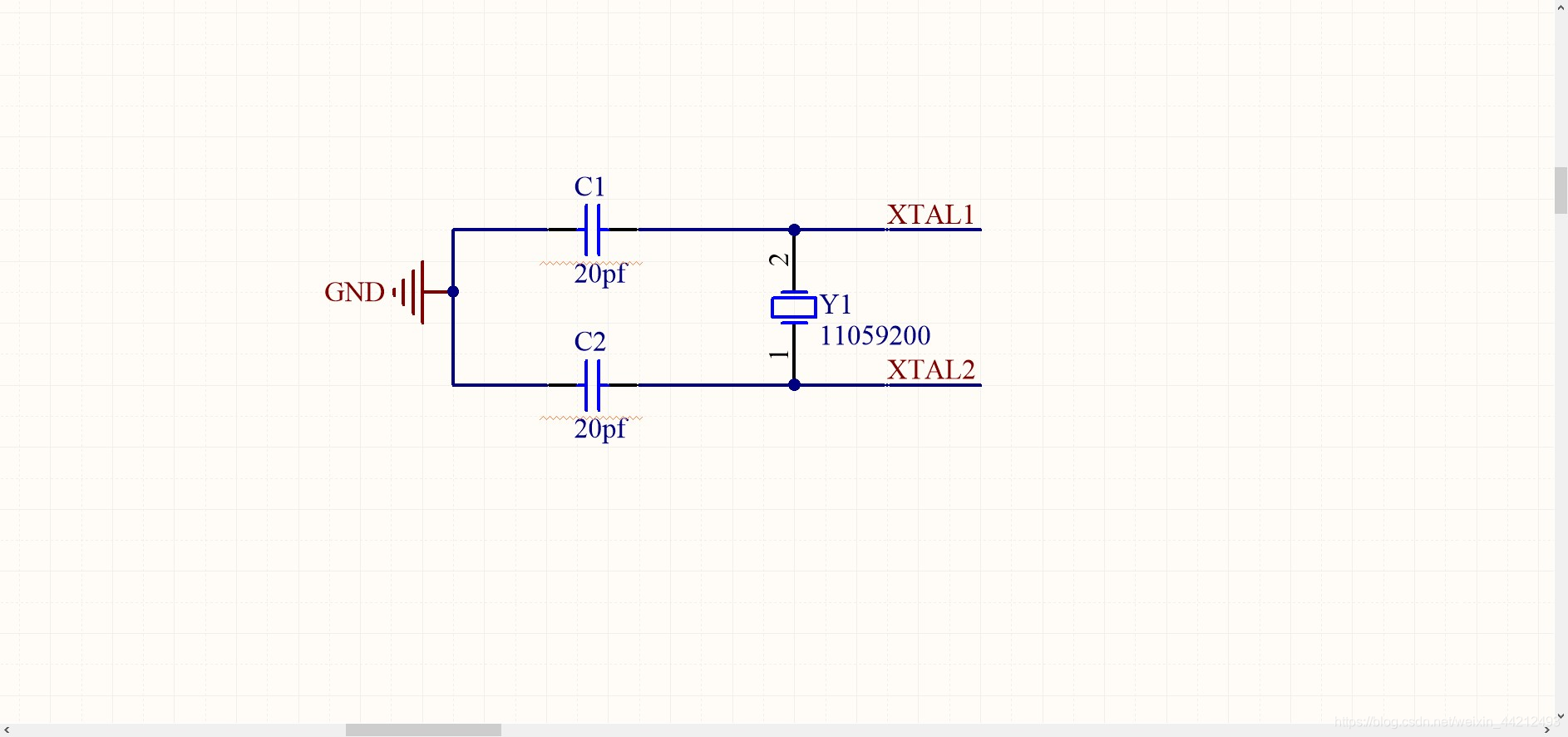1568x737 pixels.
Task: Click the horizontal scrollbar thumb
Action: click(x=423, y=730)
